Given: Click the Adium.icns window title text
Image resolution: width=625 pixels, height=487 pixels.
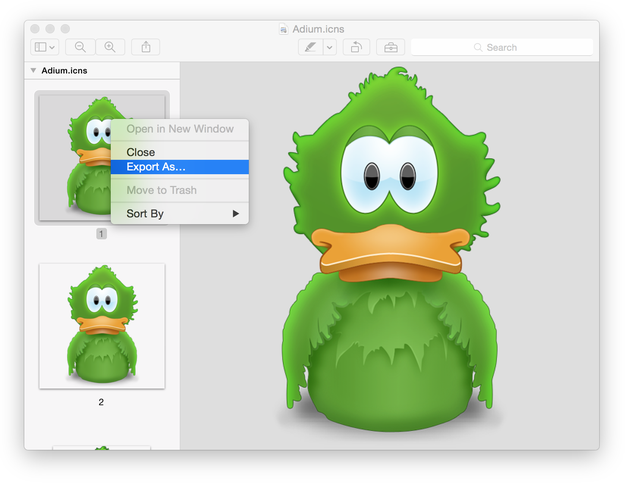Looking at the screenshot, I should (x=318, y=29).
